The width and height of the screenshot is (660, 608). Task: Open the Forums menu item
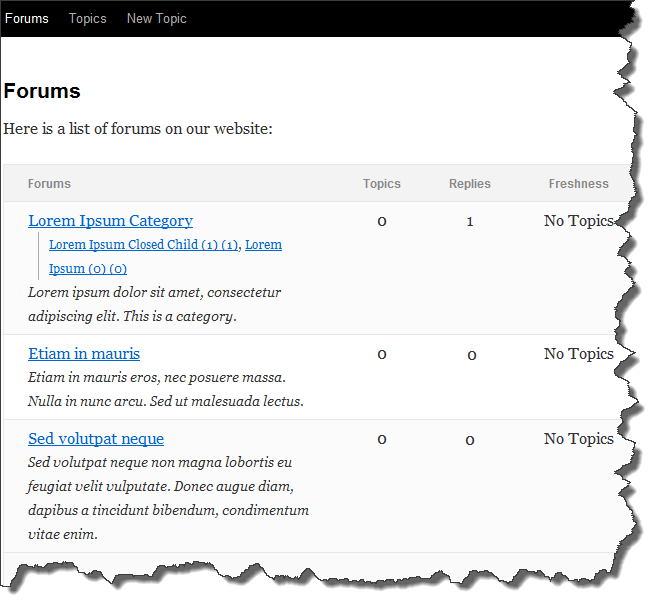point(27,19)
